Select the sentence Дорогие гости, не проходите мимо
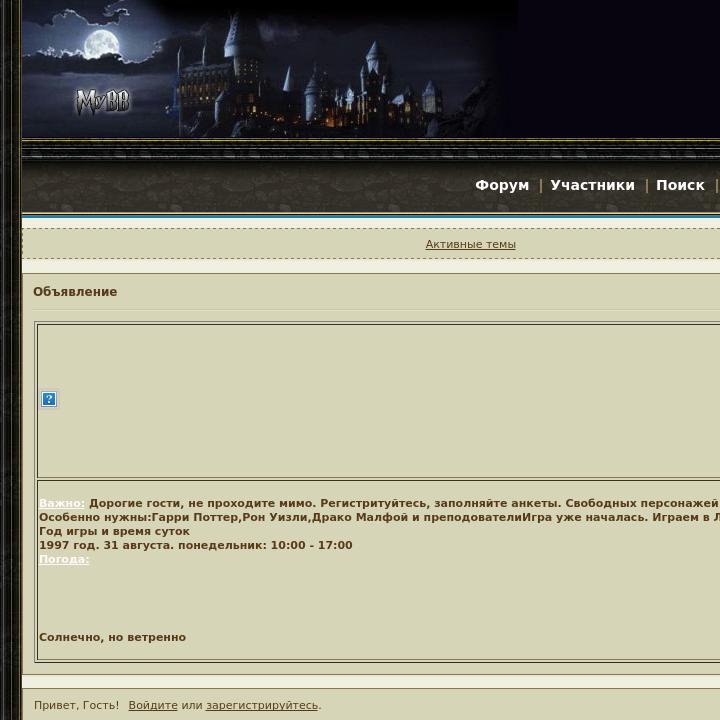Screen dimensions: 720x720 tap(203, 503)
